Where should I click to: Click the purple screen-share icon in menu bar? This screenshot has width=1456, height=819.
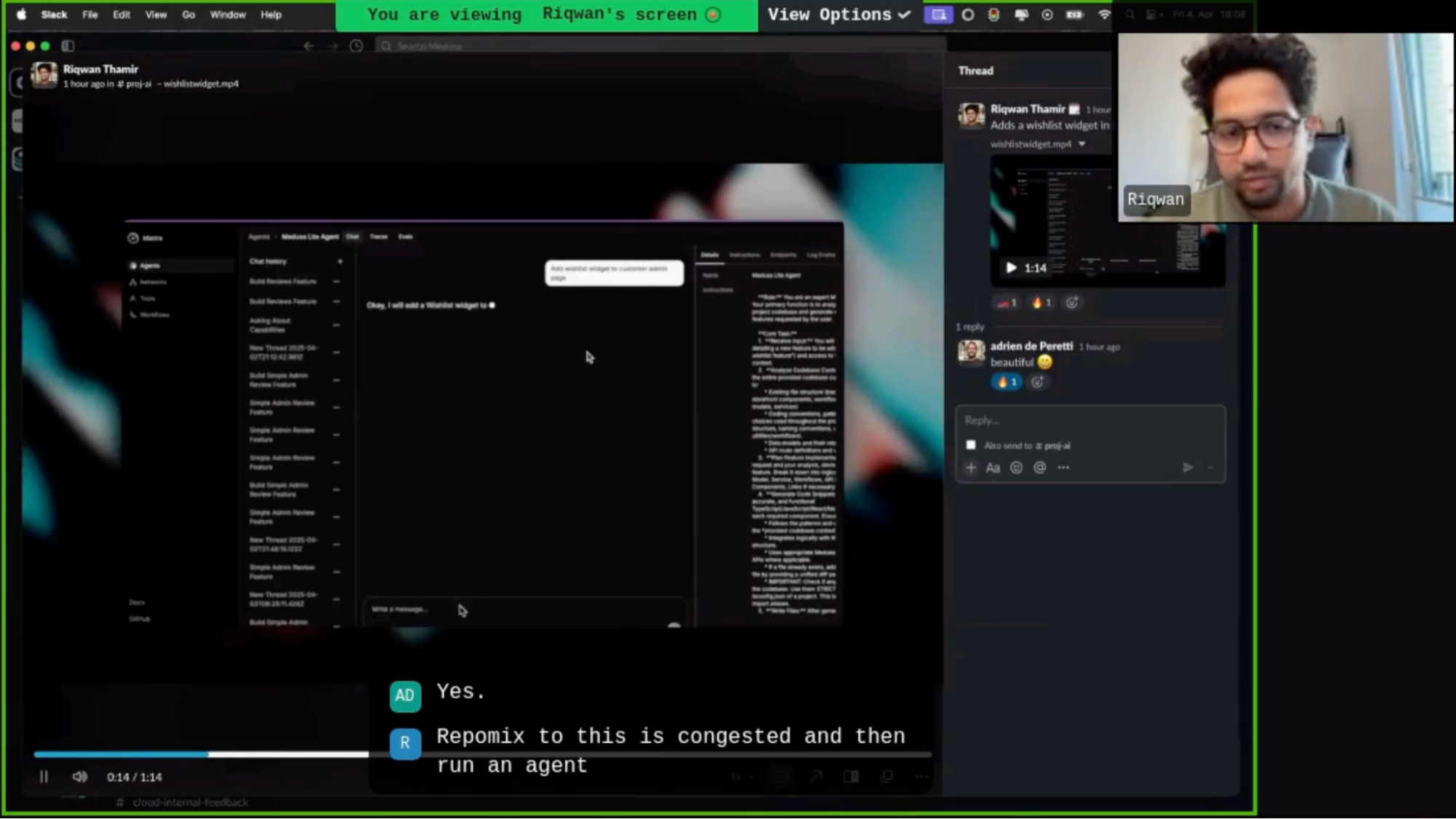pyautogui.click(x=938, y=15)
